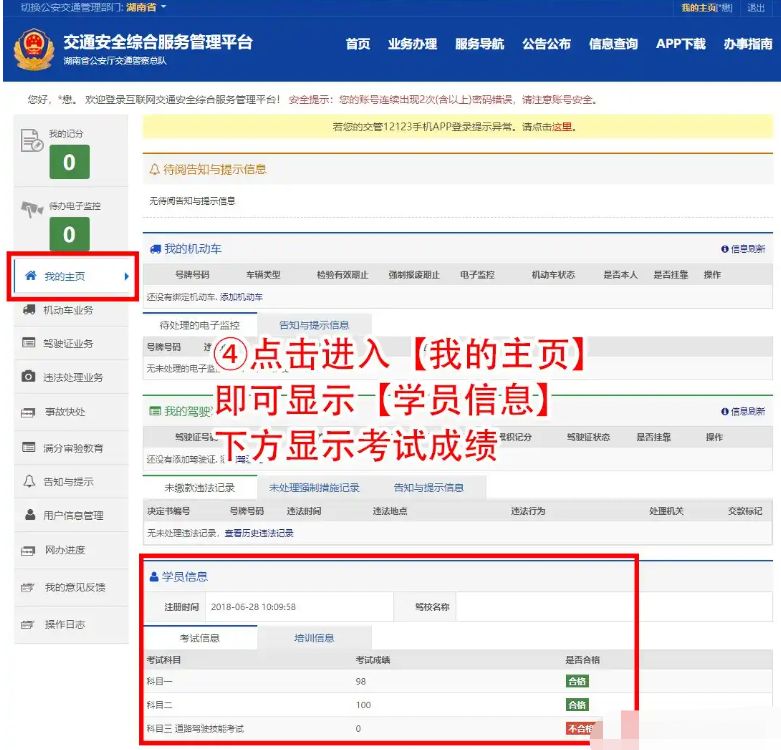
Task: Switch to 告知与提示信息 tab beside 未处理强制措施记录
Action: [428, 488]
